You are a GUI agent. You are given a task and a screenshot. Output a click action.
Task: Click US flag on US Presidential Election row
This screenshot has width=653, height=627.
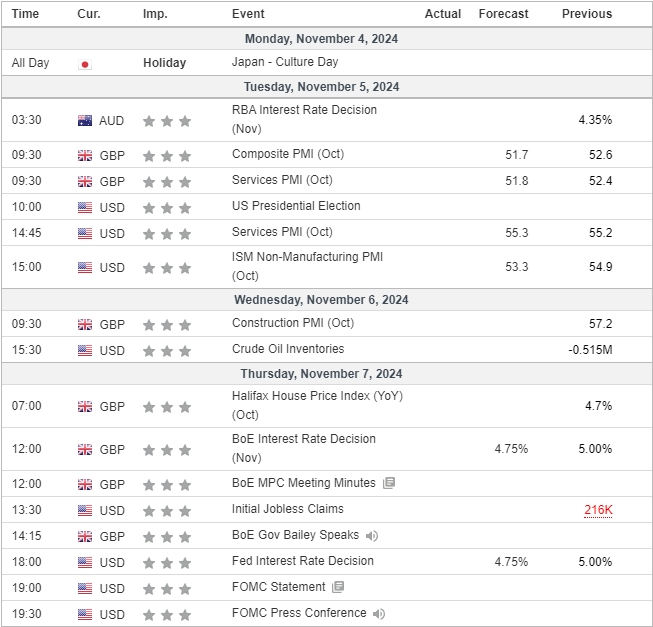tap(85, 207)
